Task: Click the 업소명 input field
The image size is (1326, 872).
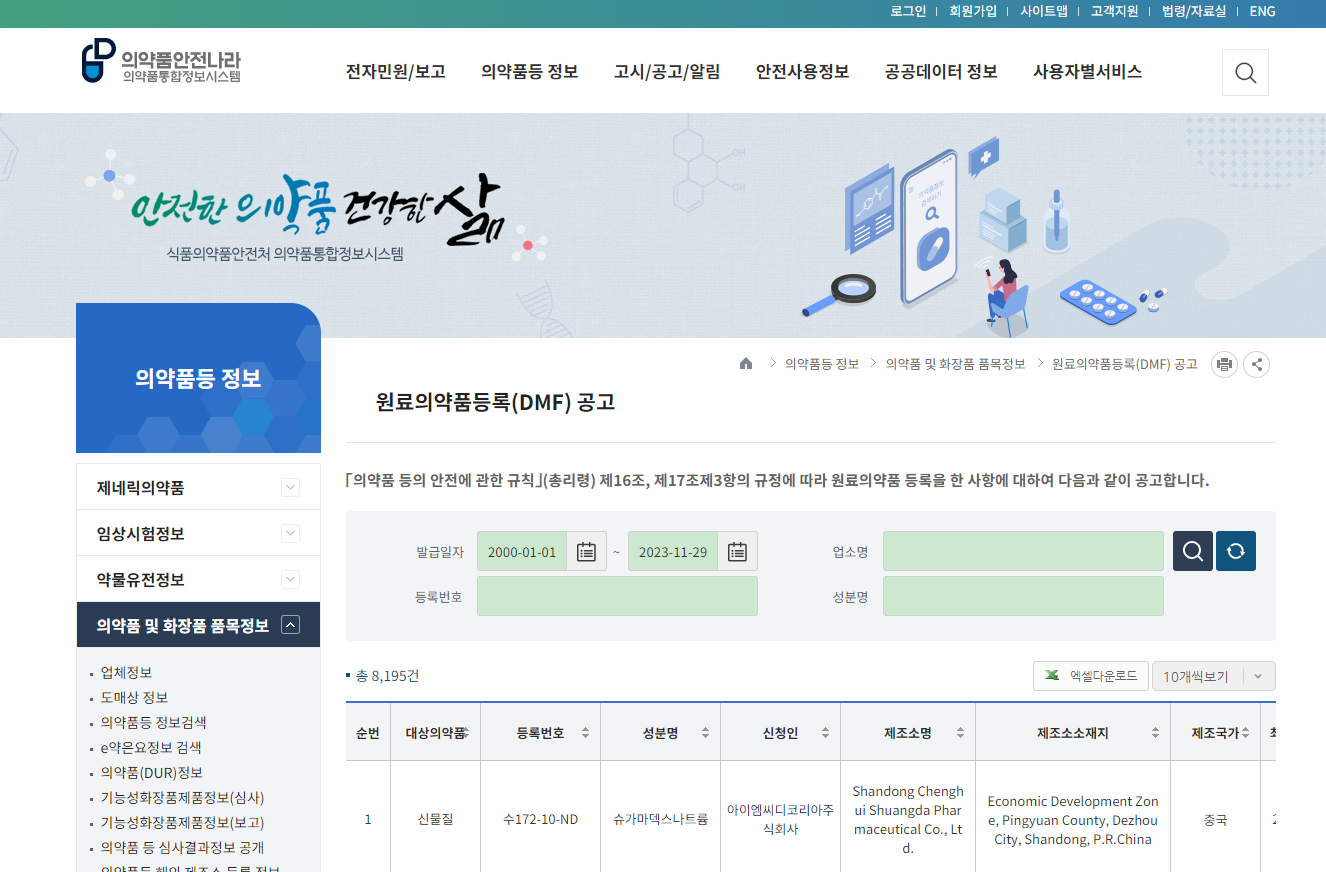Action: point(1022,551)
